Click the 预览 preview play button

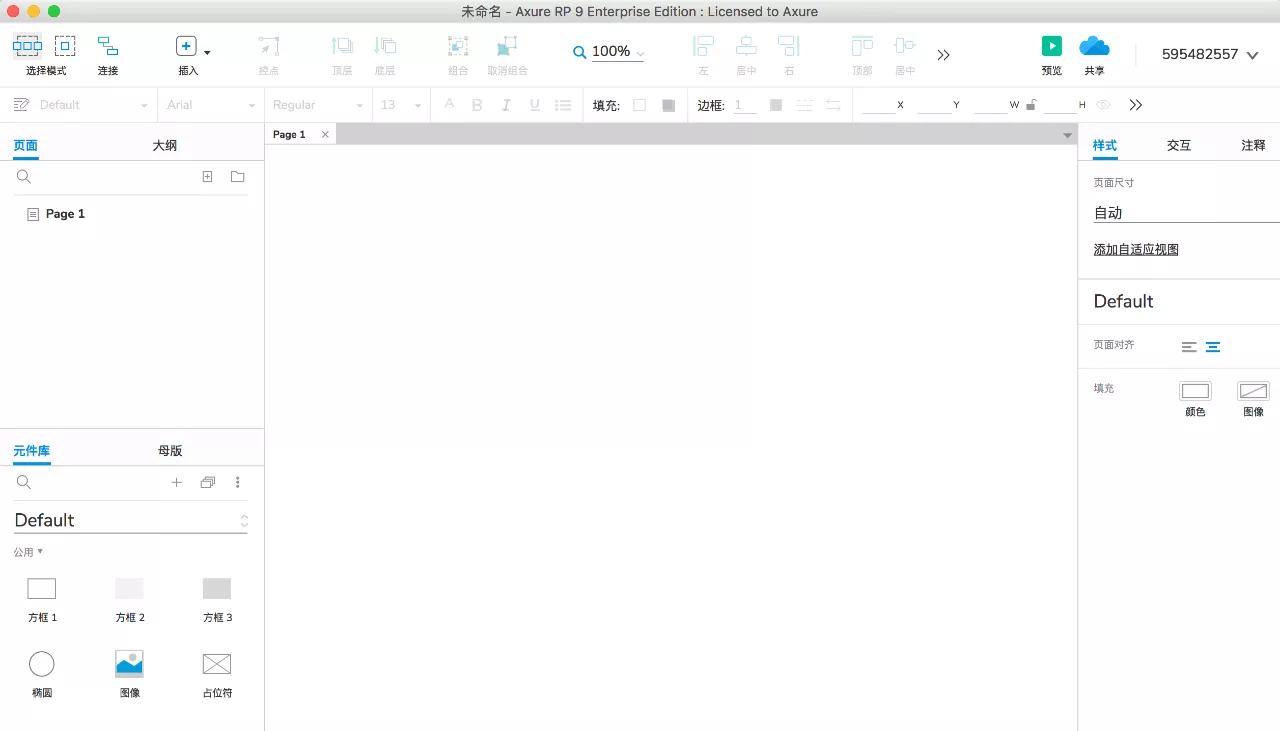[1051, 46]
